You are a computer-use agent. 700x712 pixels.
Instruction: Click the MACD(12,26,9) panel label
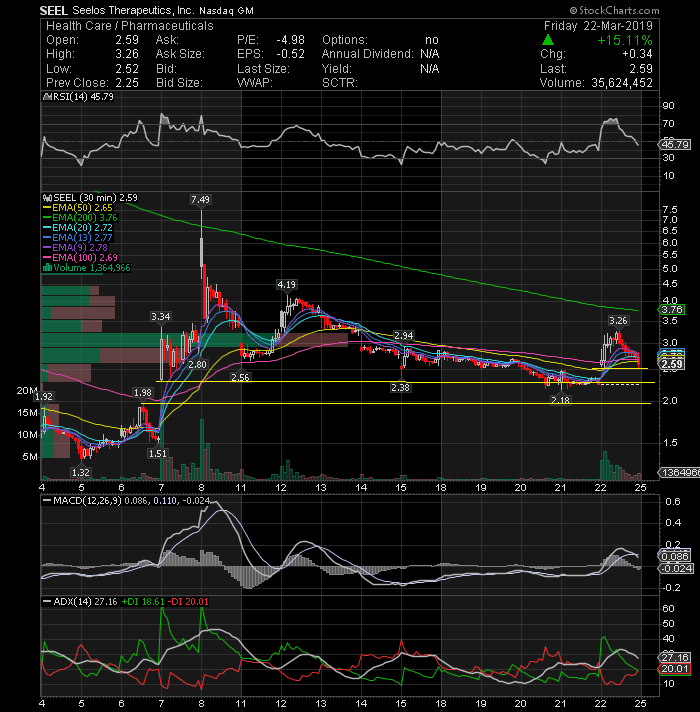[x=87, y=501]
